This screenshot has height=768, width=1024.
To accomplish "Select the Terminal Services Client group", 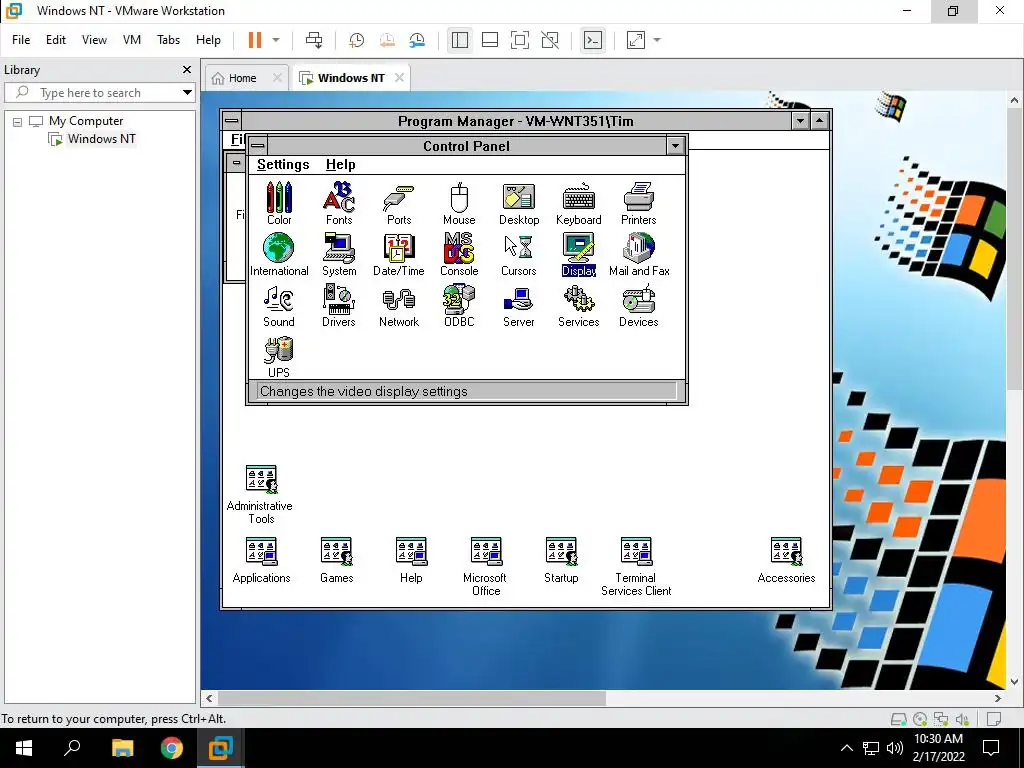I will tap(636, 566).
